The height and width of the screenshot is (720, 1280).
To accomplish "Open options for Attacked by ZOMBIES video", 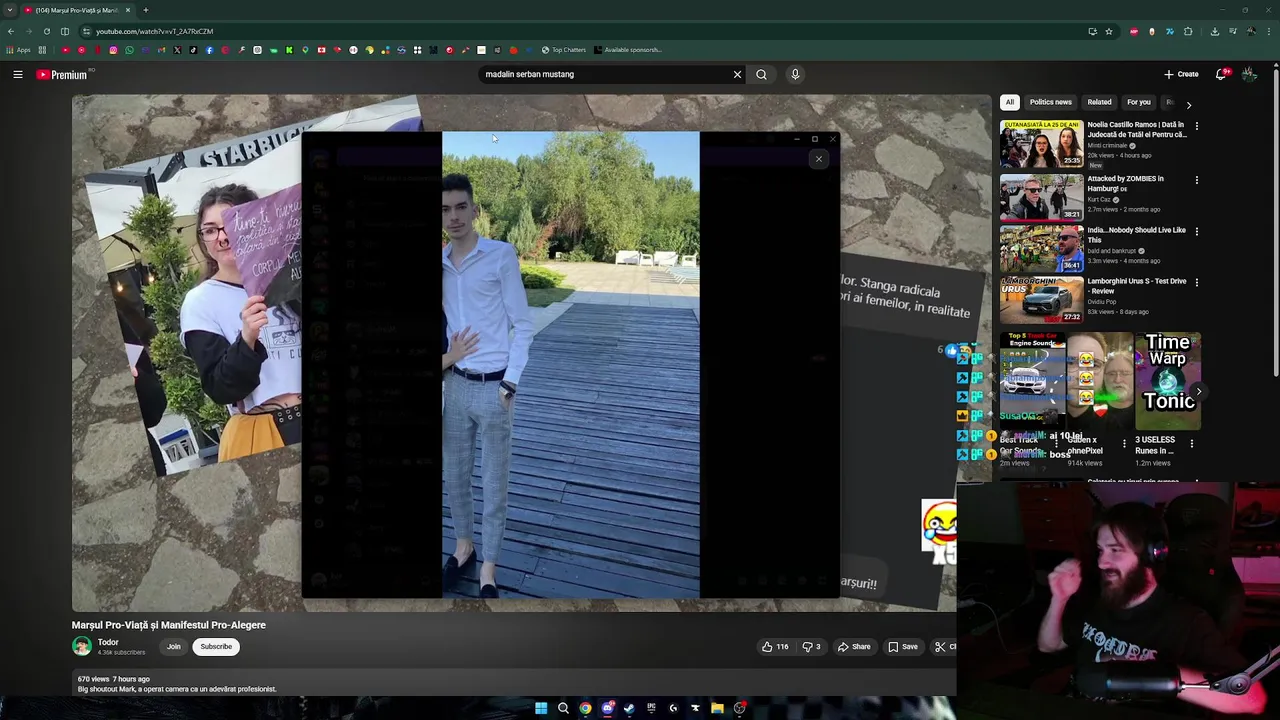I will [1196, 180].
